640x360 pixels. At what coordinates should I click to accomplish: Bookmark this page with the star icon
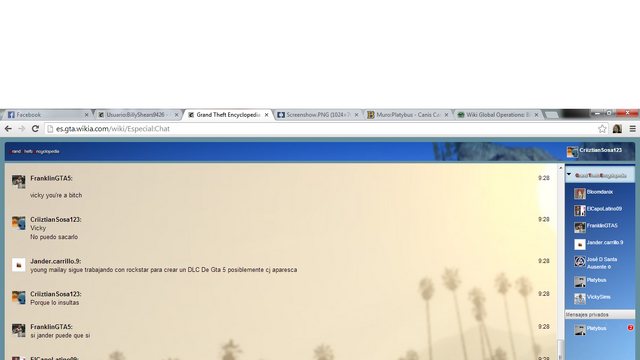[x=602, y=129]
